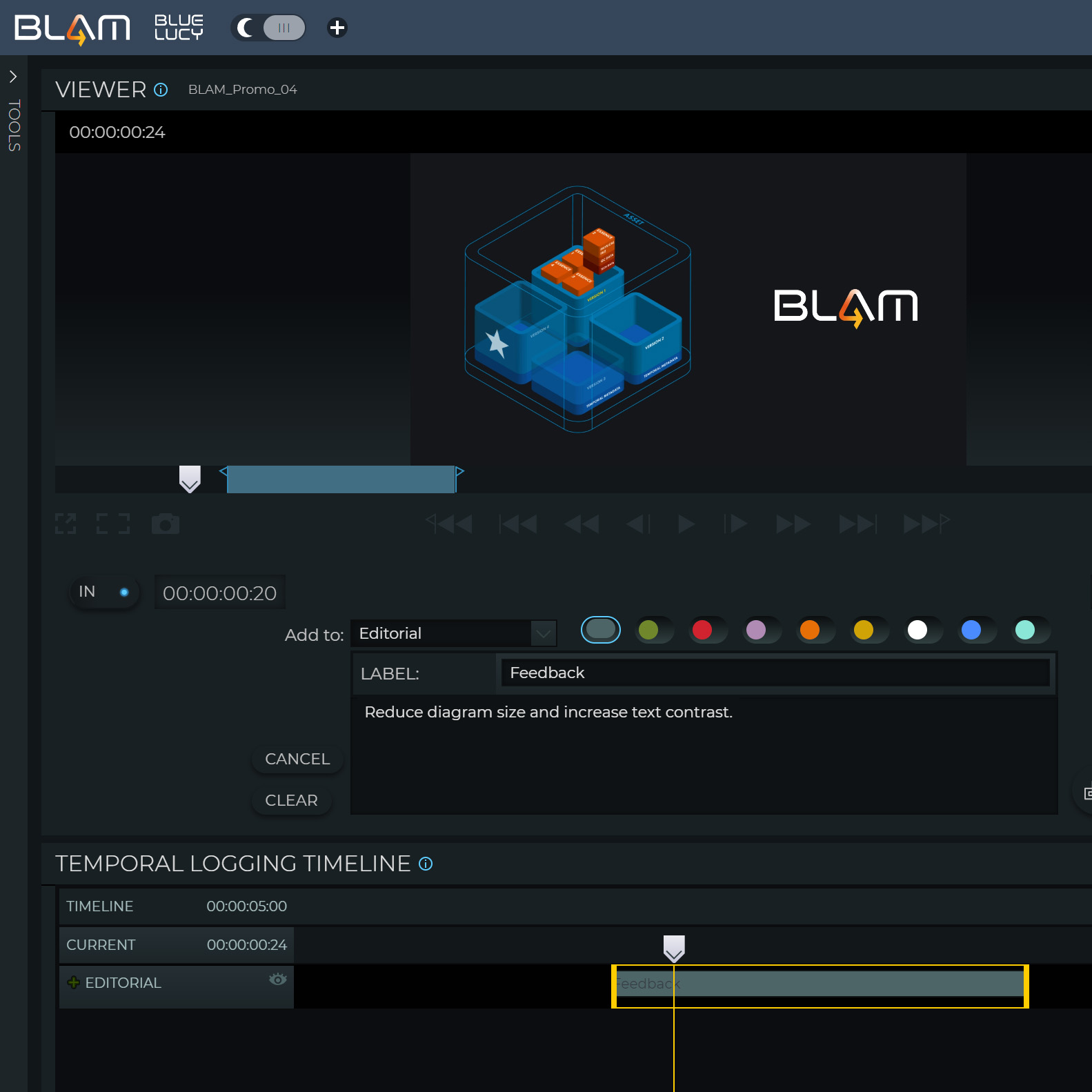Image resolution: width=1092 pixels, height=1092 pixels.
Task: Open Temporal Logging Timeline info icon
Action: pyautogui.click(x=426, y=864)
